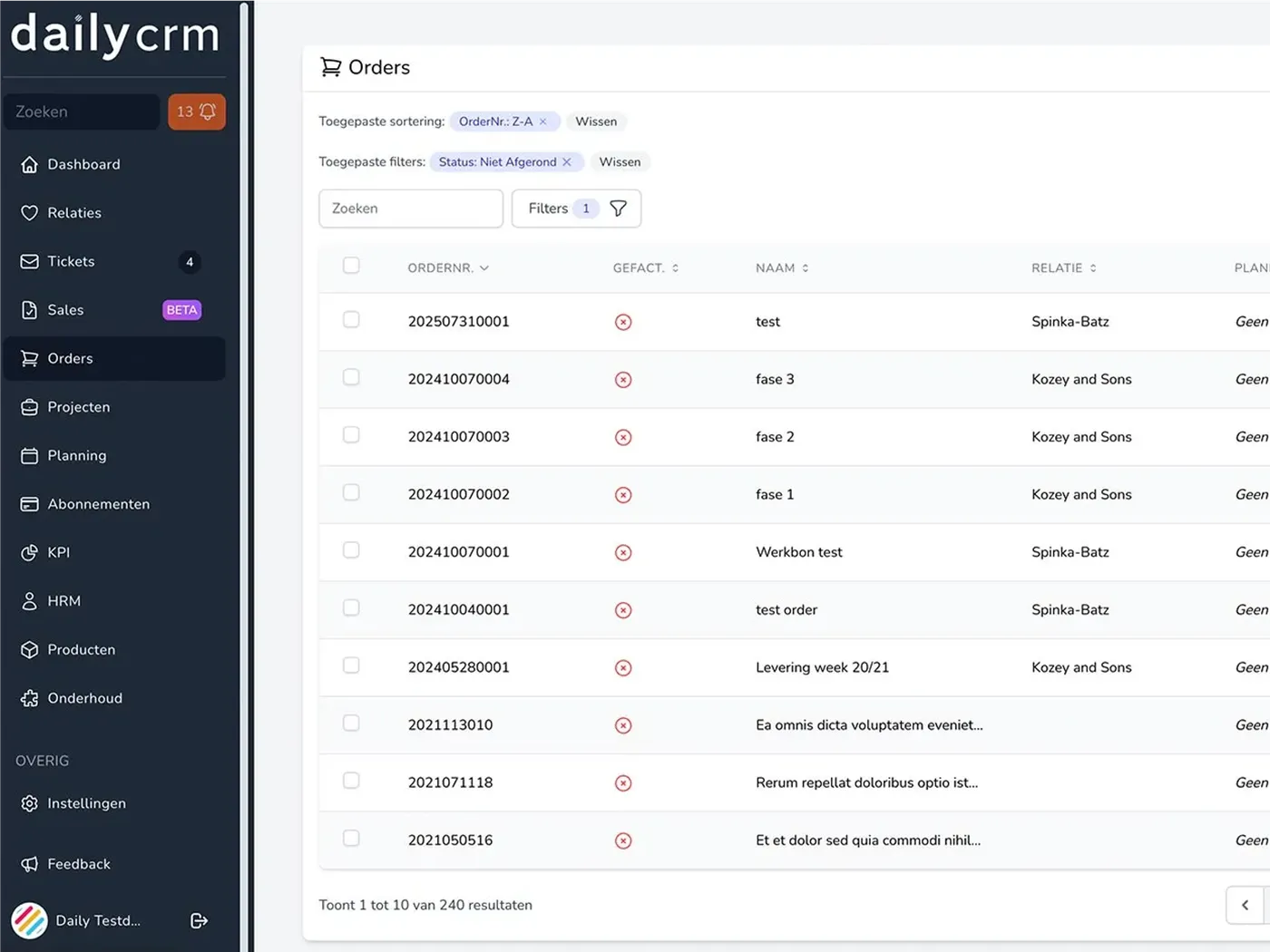Screen dimensions: 1270x952
Task: Click the Instellingen gear icon
Action: pyautogui.click(x=30, y=803)
